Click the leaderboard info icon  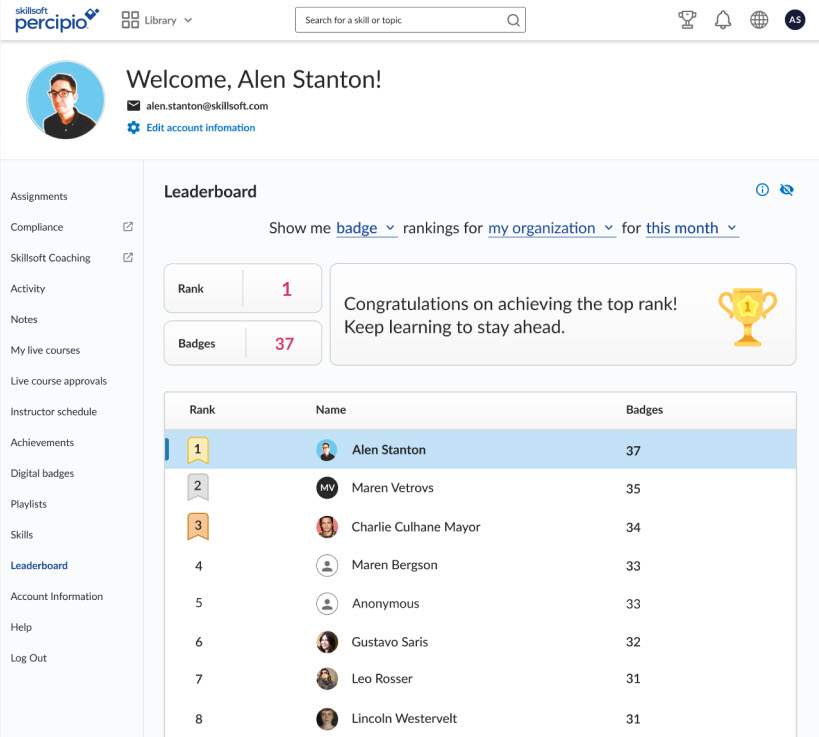762,190
